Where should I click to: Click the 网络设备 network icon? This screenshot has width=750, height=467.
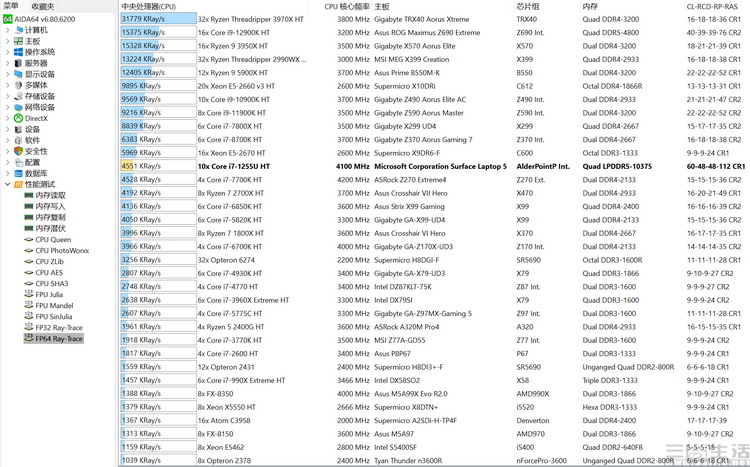pyautogui.click(x=19, y=107)
